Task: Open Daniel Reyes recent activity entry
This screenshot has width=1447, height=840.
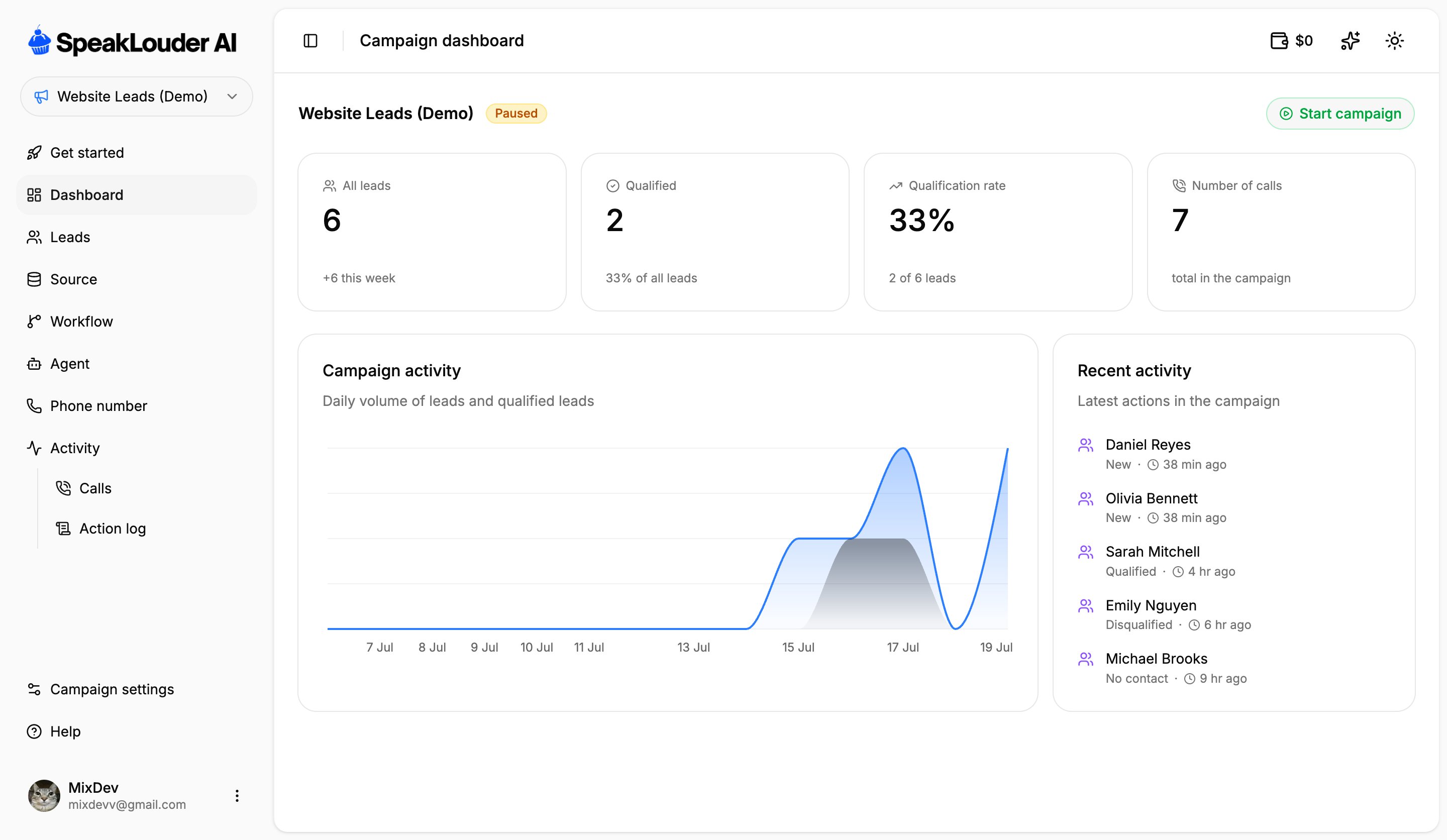Action: (1233, 454)
